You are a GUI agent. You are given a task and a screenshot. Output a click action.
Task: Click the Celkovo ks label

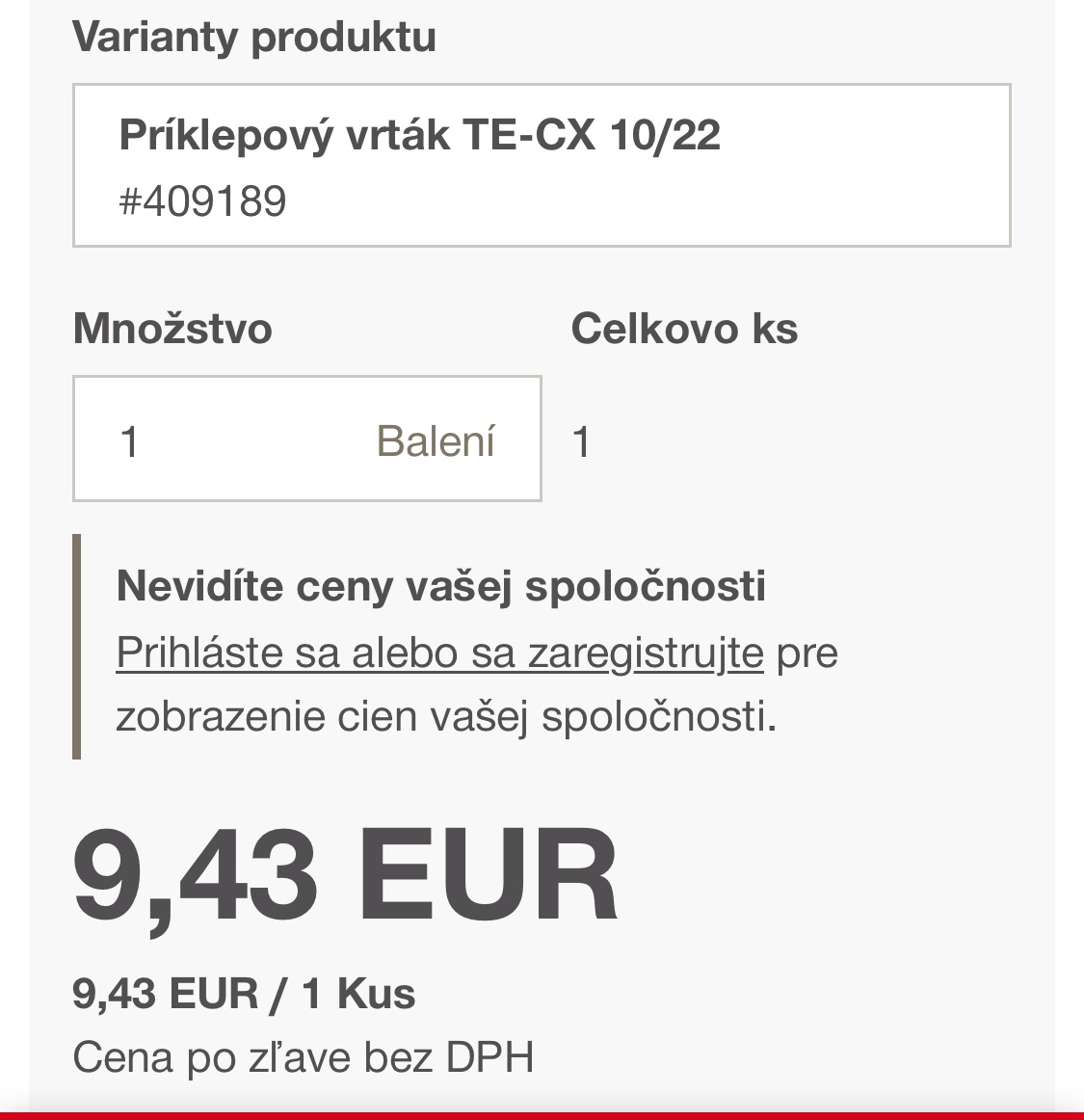[x=684, y=329]
